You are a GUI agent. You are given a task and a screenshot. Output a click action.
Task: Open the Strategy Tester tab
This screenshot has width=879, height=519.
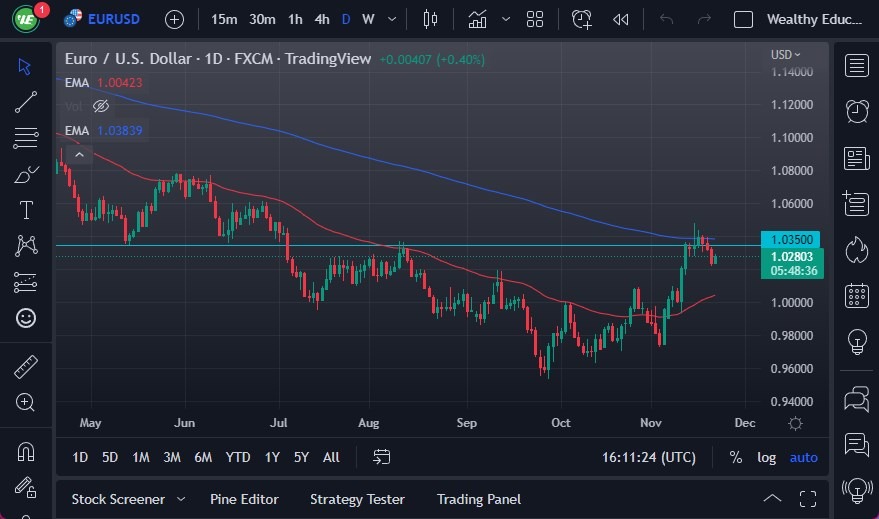[357, 499]
